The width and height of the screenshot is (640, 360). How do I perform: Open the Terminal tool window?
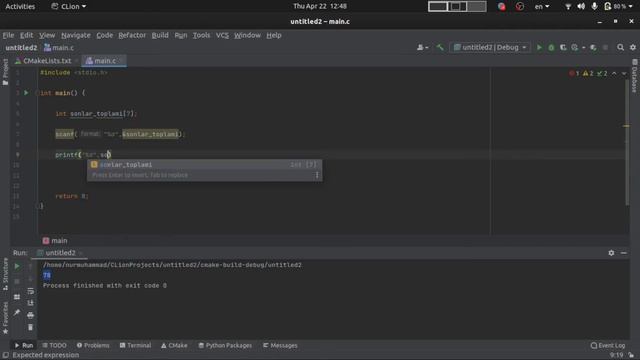(135, 345)
